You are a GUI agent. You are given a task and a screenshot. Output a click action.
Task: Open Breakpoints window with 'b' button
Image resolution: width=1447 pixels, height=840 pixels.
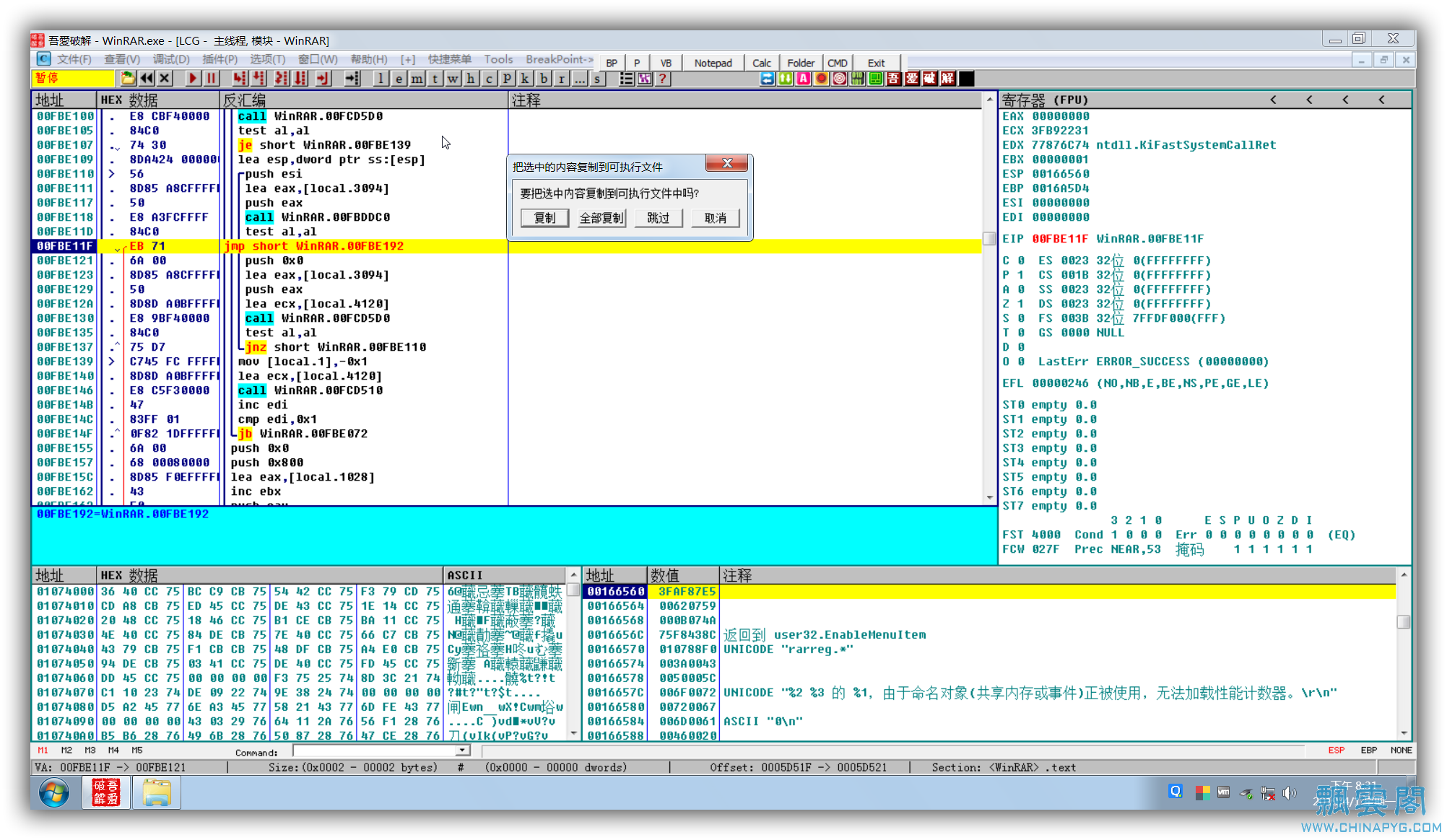point(543,79)
